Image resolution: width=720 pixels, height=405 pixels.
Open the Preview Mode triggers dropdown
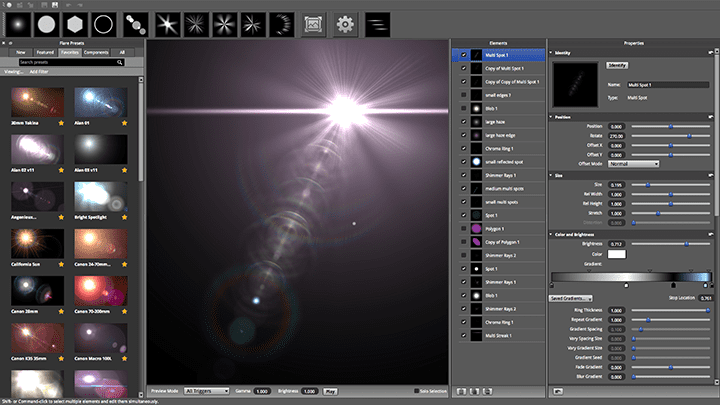(207, 390)
